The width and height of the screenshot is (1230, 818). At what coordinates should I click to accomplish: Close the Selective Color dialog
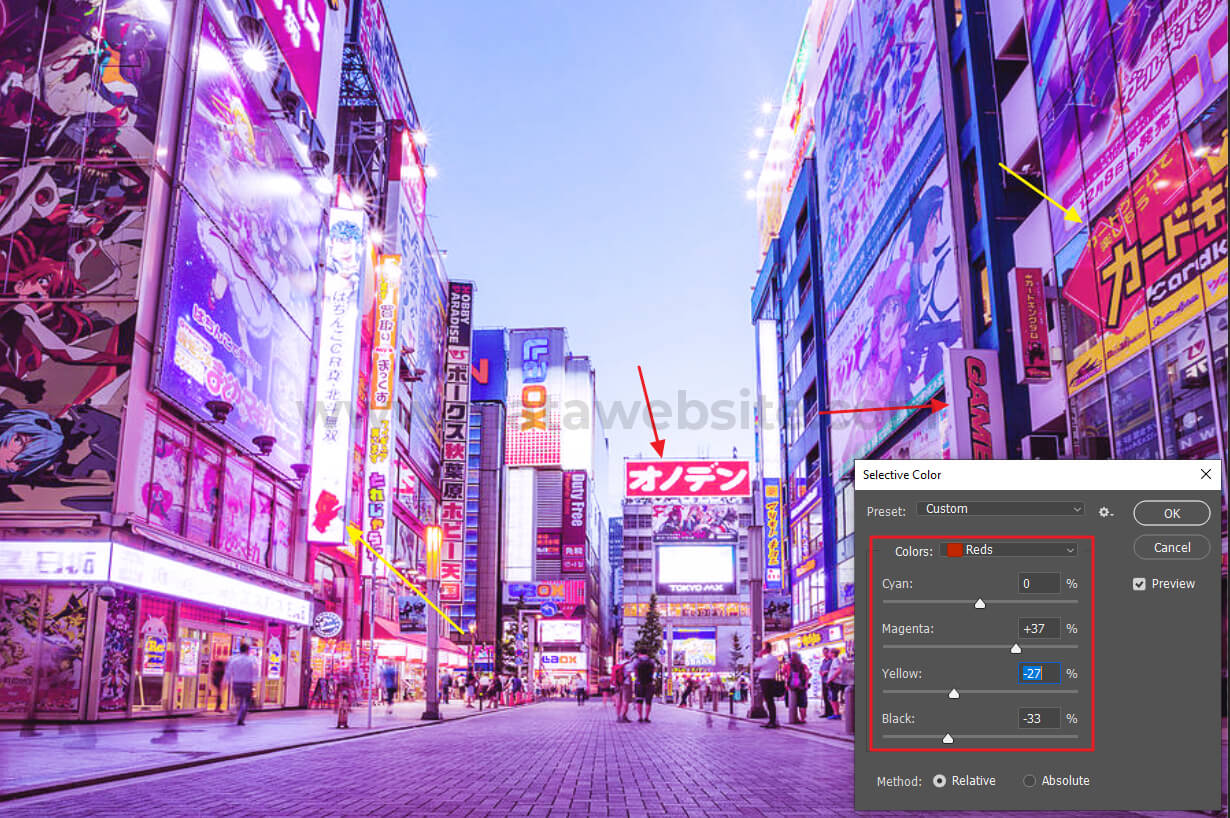pos(1205,474)
